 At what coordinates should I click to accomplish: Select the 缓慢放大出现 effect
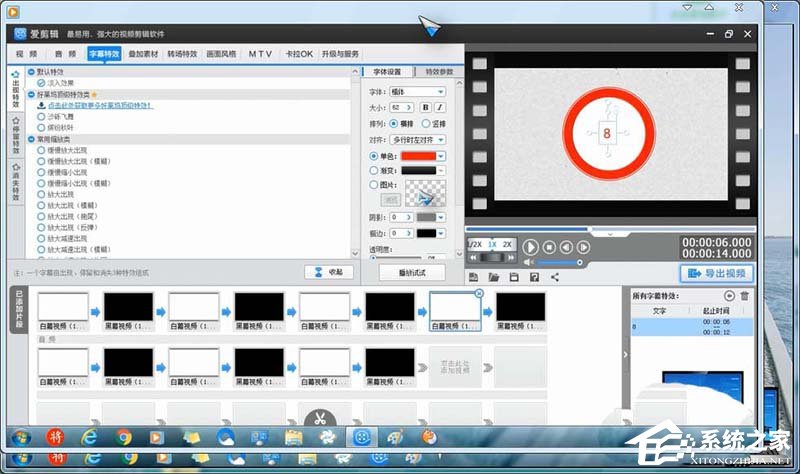pos(62,150)
